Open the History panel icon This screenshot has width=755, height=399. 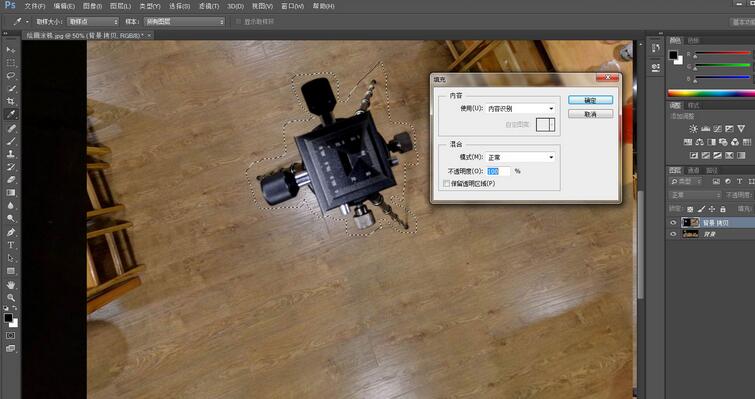[x=655, y=48]
